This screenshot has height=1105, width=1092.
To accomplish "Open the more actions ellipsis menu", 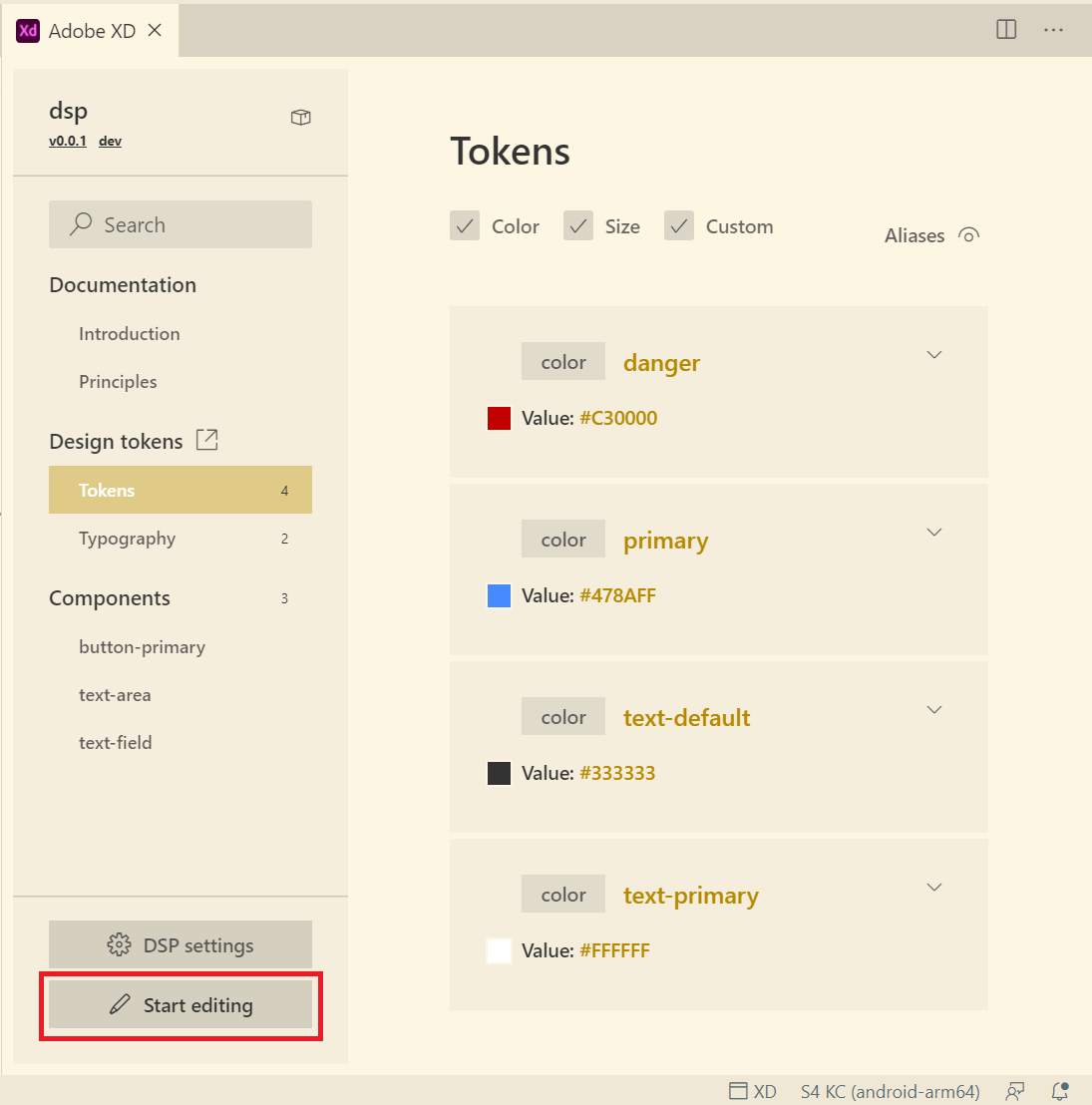I will (1053, 30).
